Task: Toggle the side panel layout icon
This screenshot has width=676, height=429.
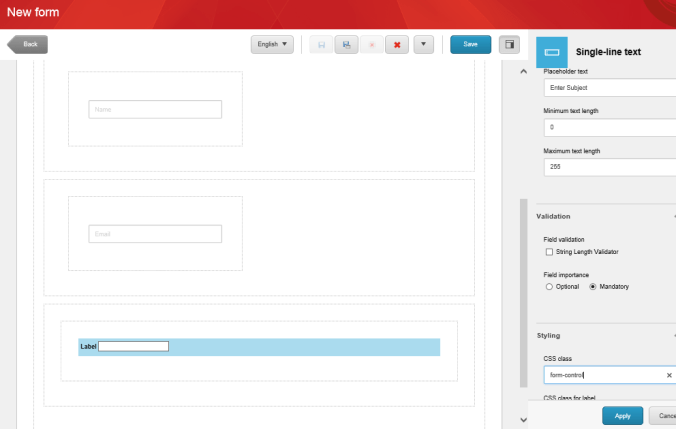Action: click(x=510, y=44)
